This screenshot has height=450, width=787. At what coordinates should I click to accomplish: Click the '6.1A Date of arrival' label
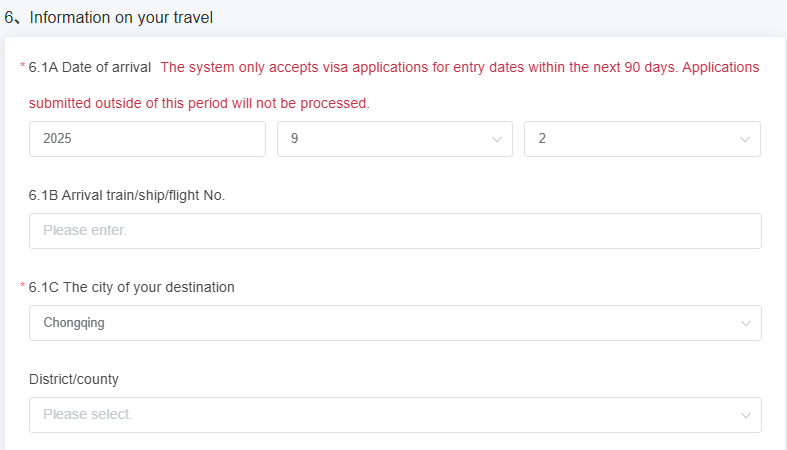pyautogui.click(x=90, y=68)
